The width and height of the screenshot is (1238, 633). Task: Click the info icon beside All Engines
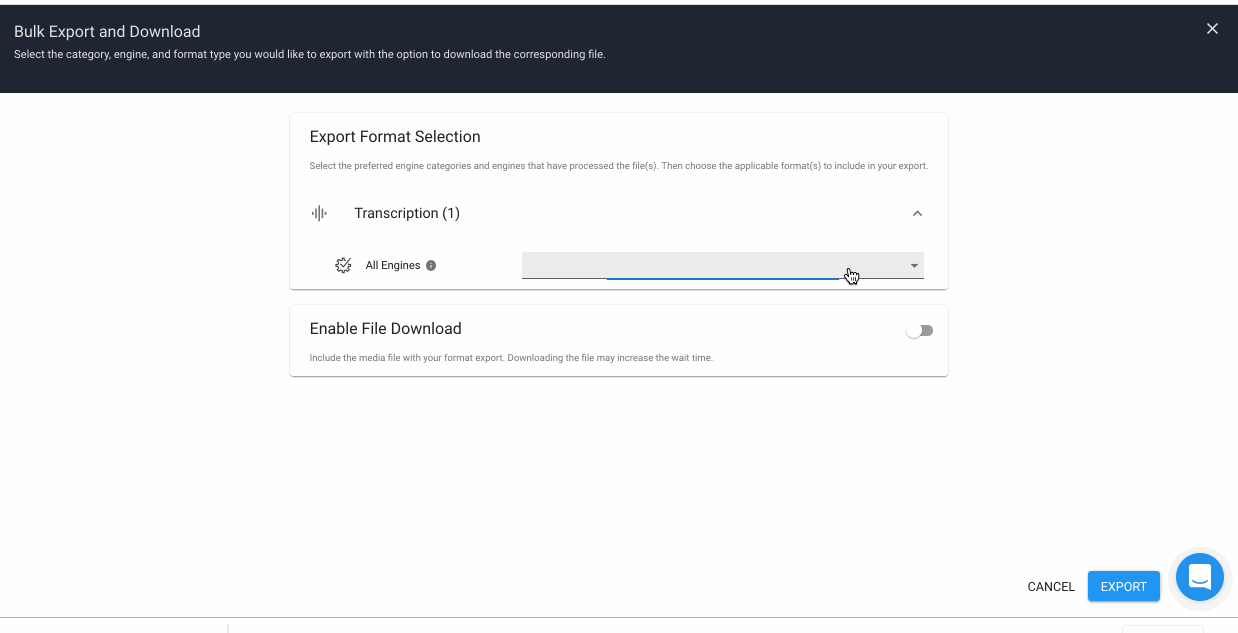pos(431,266)
